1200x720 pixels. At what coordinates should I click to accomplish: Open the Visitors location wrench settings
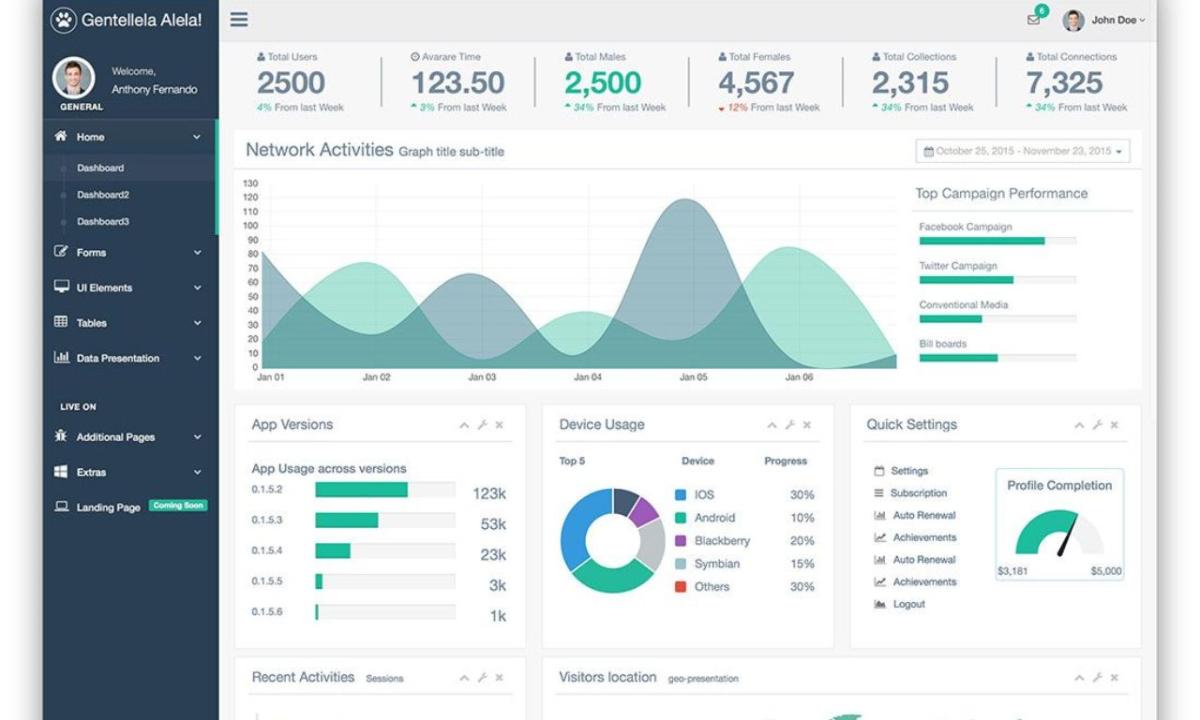[1097, 678]
